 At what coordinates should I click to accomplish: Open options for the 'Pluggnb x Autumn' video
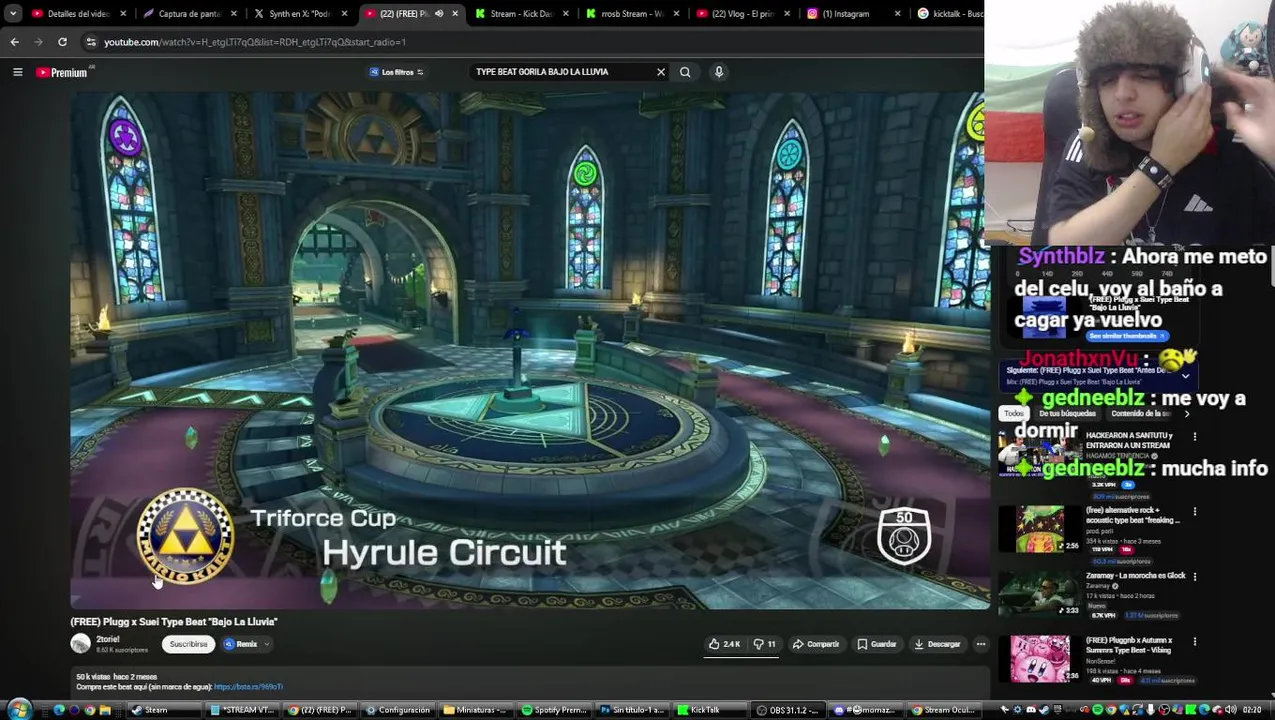[x=1194, y=642]
